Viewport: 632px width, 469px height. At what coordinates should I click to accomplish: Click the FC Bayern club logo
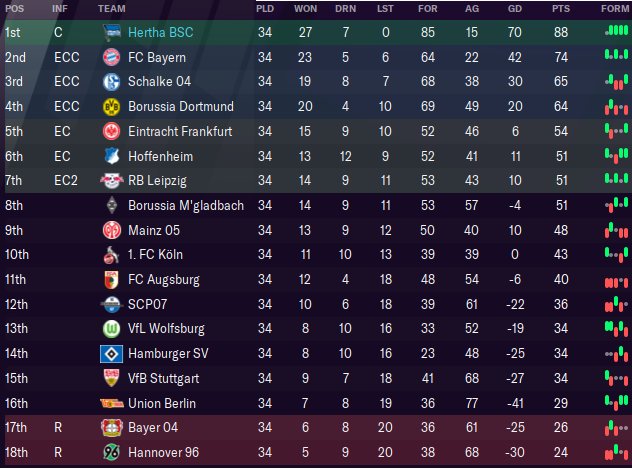tap(111, 57)
